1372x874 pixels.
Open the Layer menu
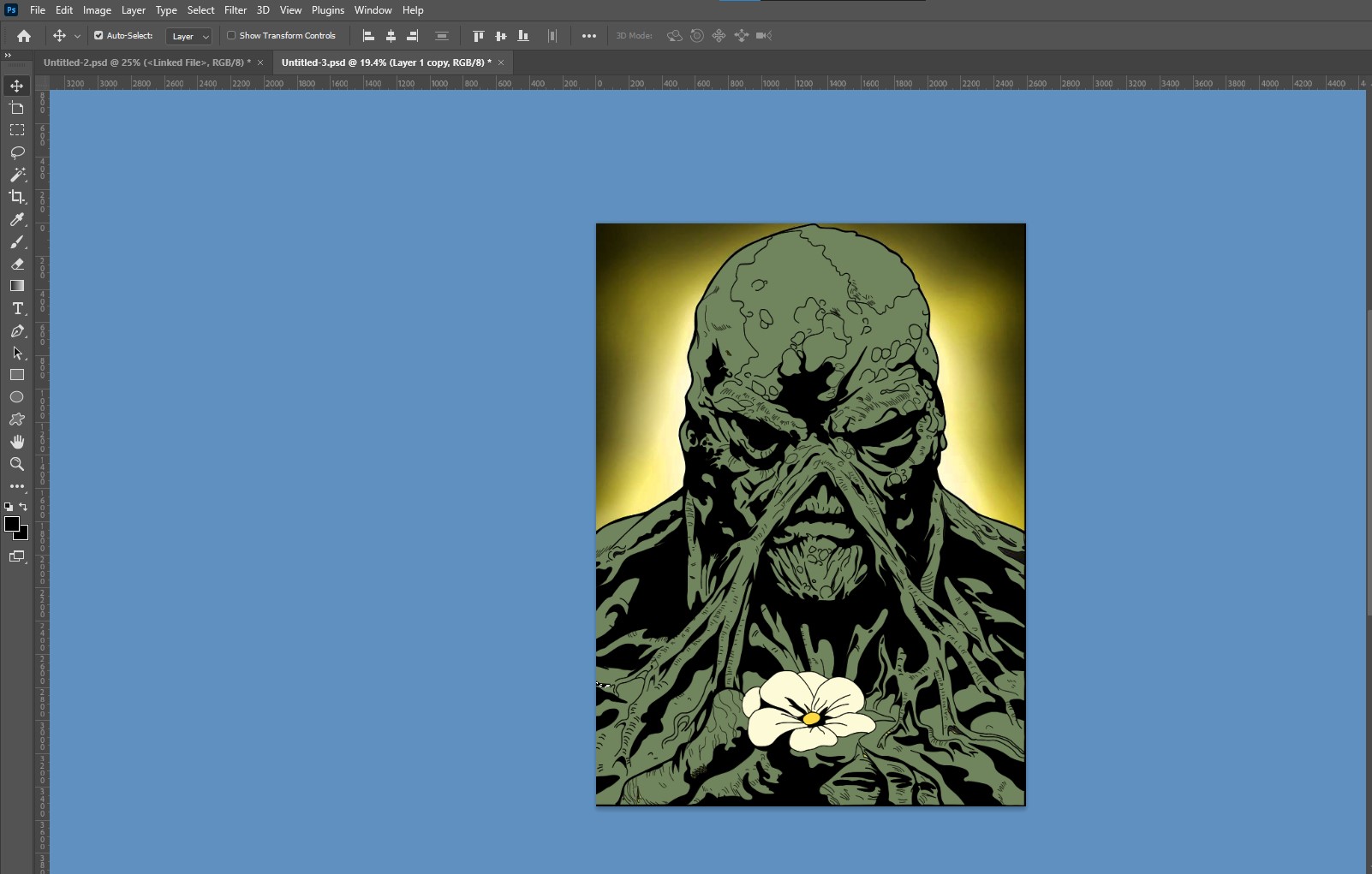133,10
